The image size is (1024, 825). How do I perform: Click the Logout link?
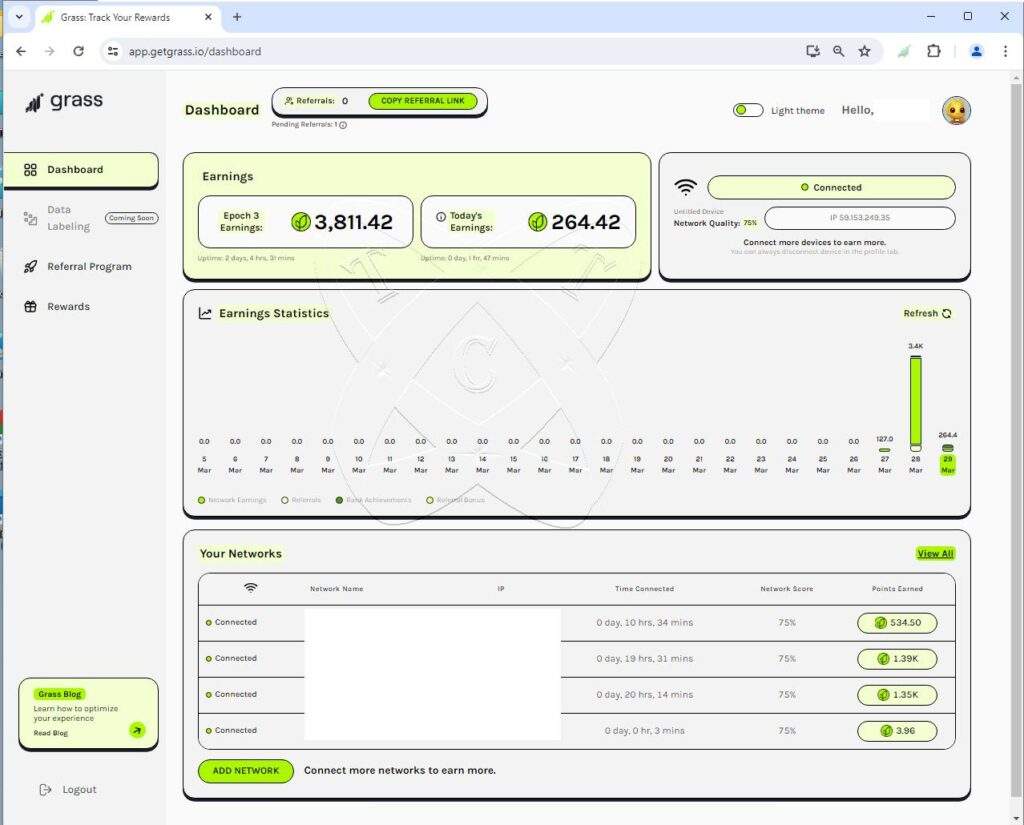(68, 790)
